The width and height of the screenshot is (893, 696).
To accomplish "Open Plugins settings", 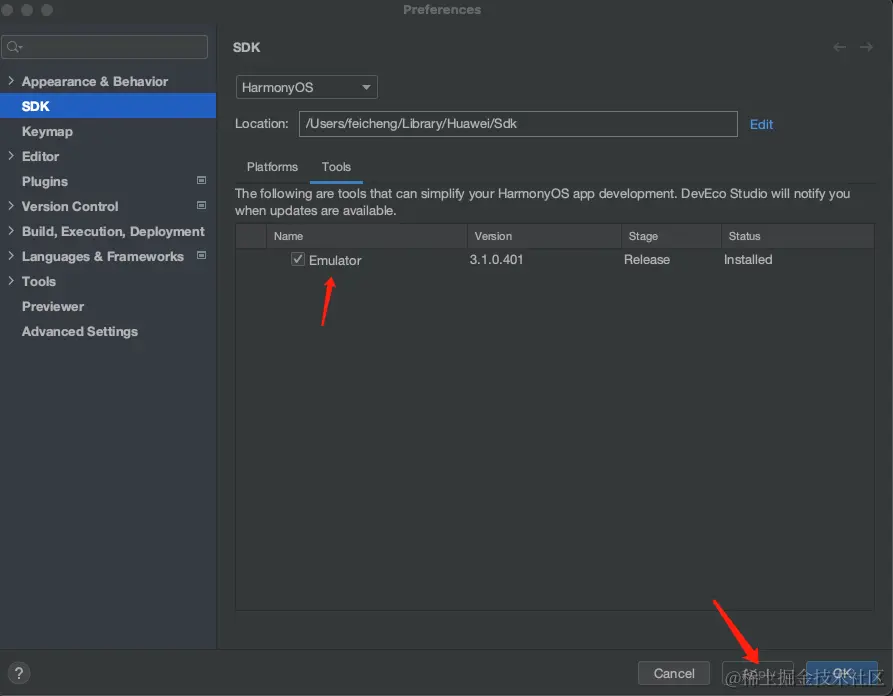I will pyautogui.click(x=45, y=181).
